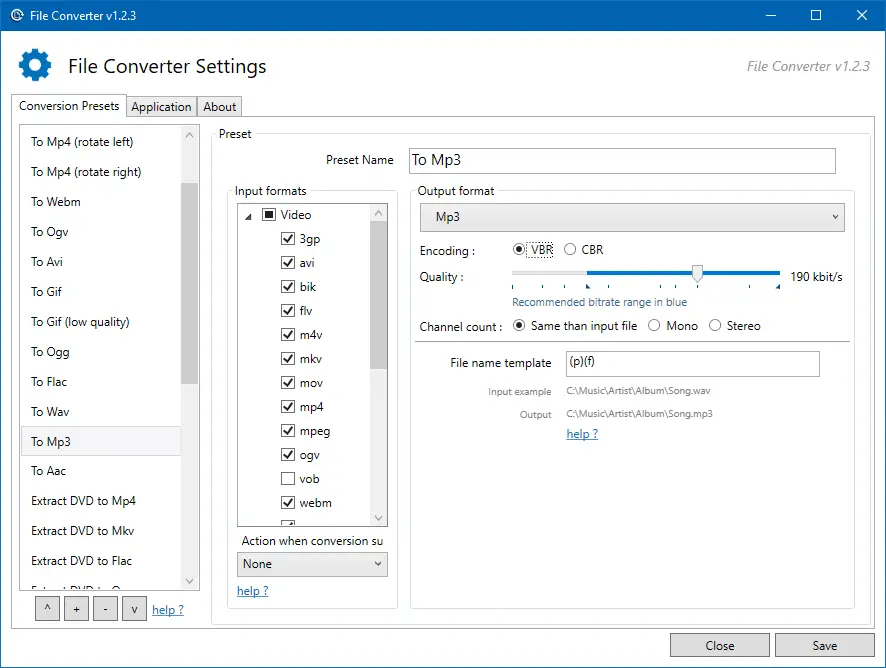The width and height of the screenshot is (886, 668).
Task: Click inside the Preset Name field
Action: coord(620,160)
